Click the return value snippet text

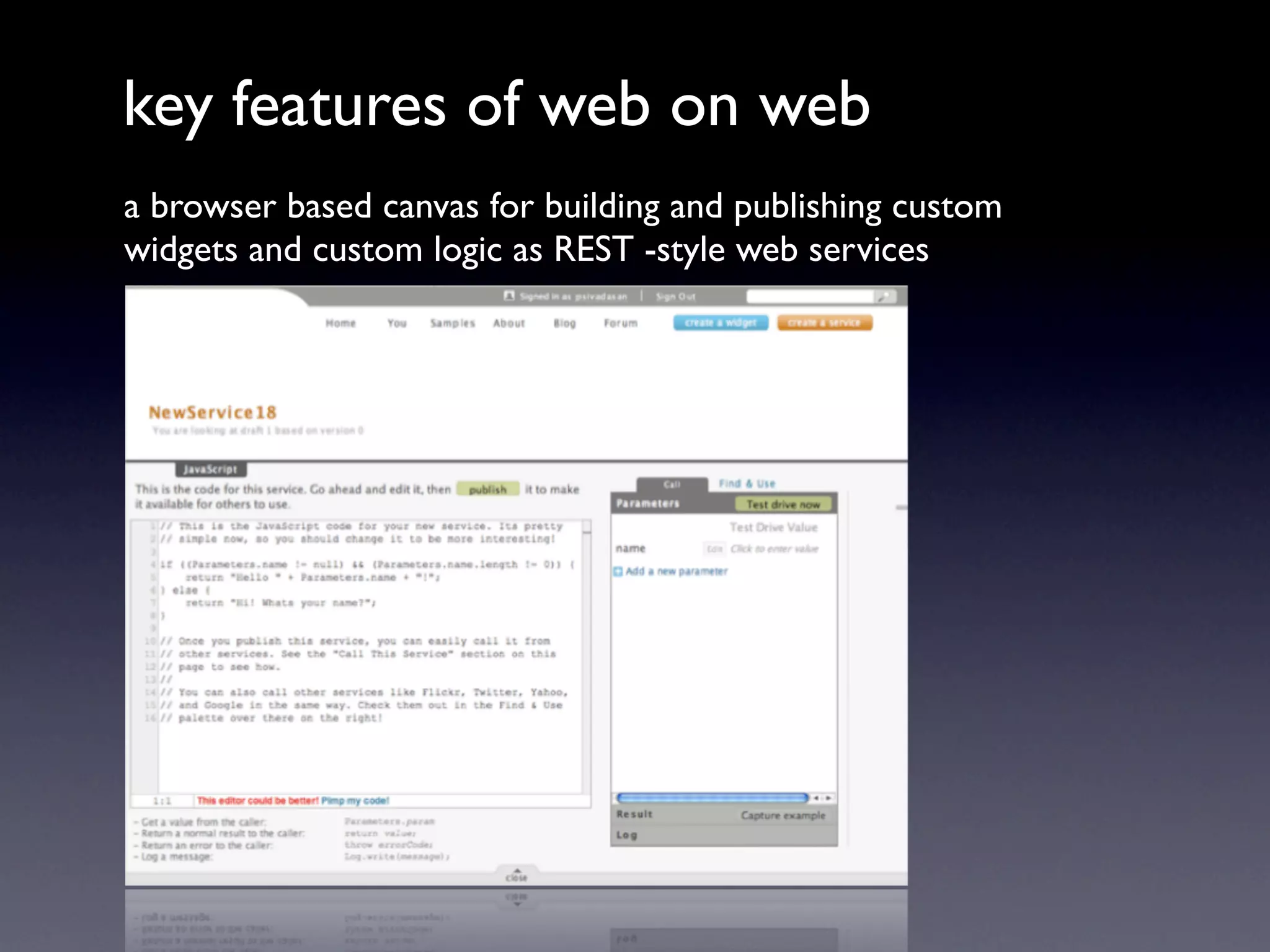click(x=380, y=834)
